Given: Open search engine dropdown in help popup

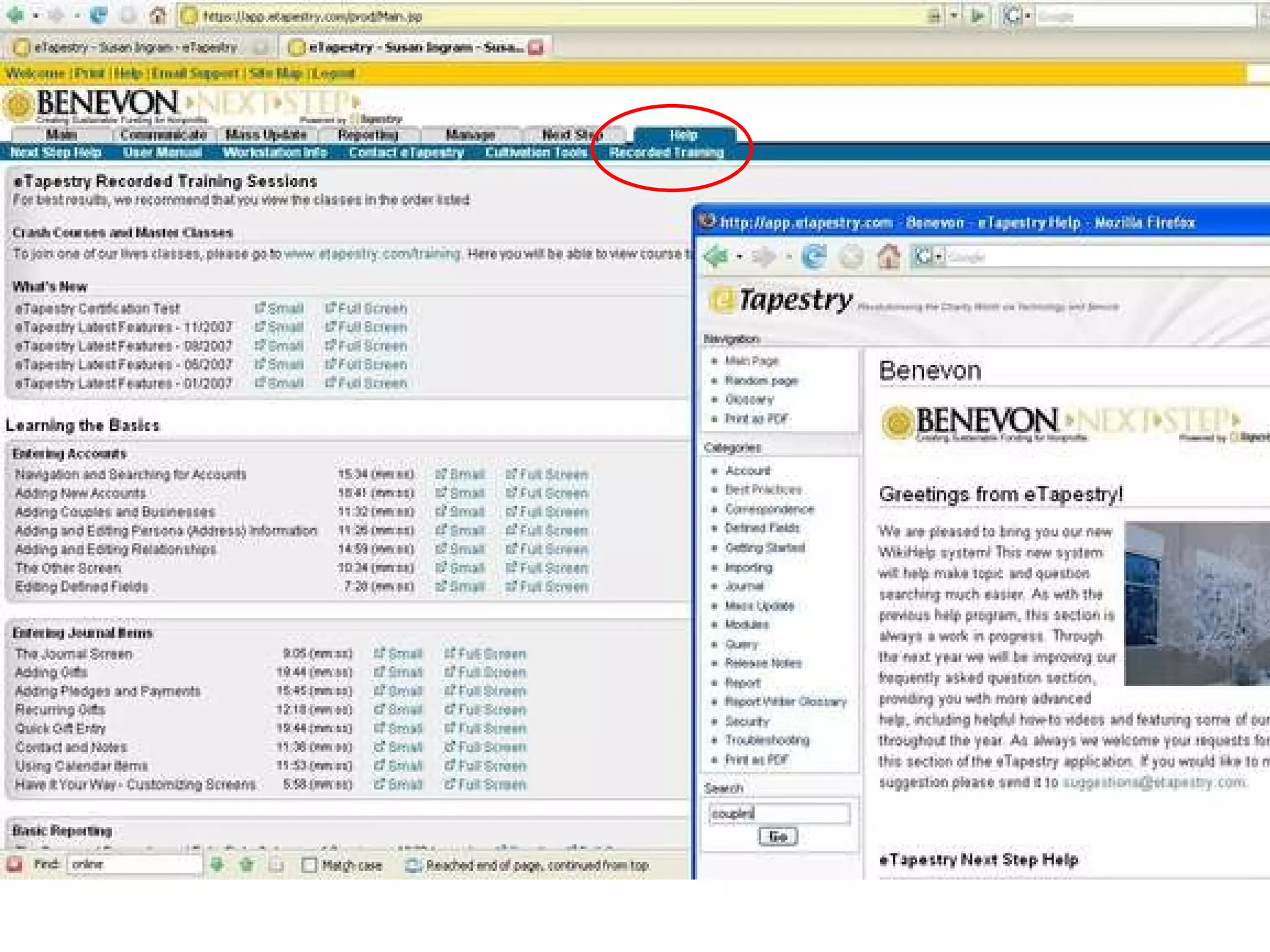Looking at the screenshot, I should point(939,256).
